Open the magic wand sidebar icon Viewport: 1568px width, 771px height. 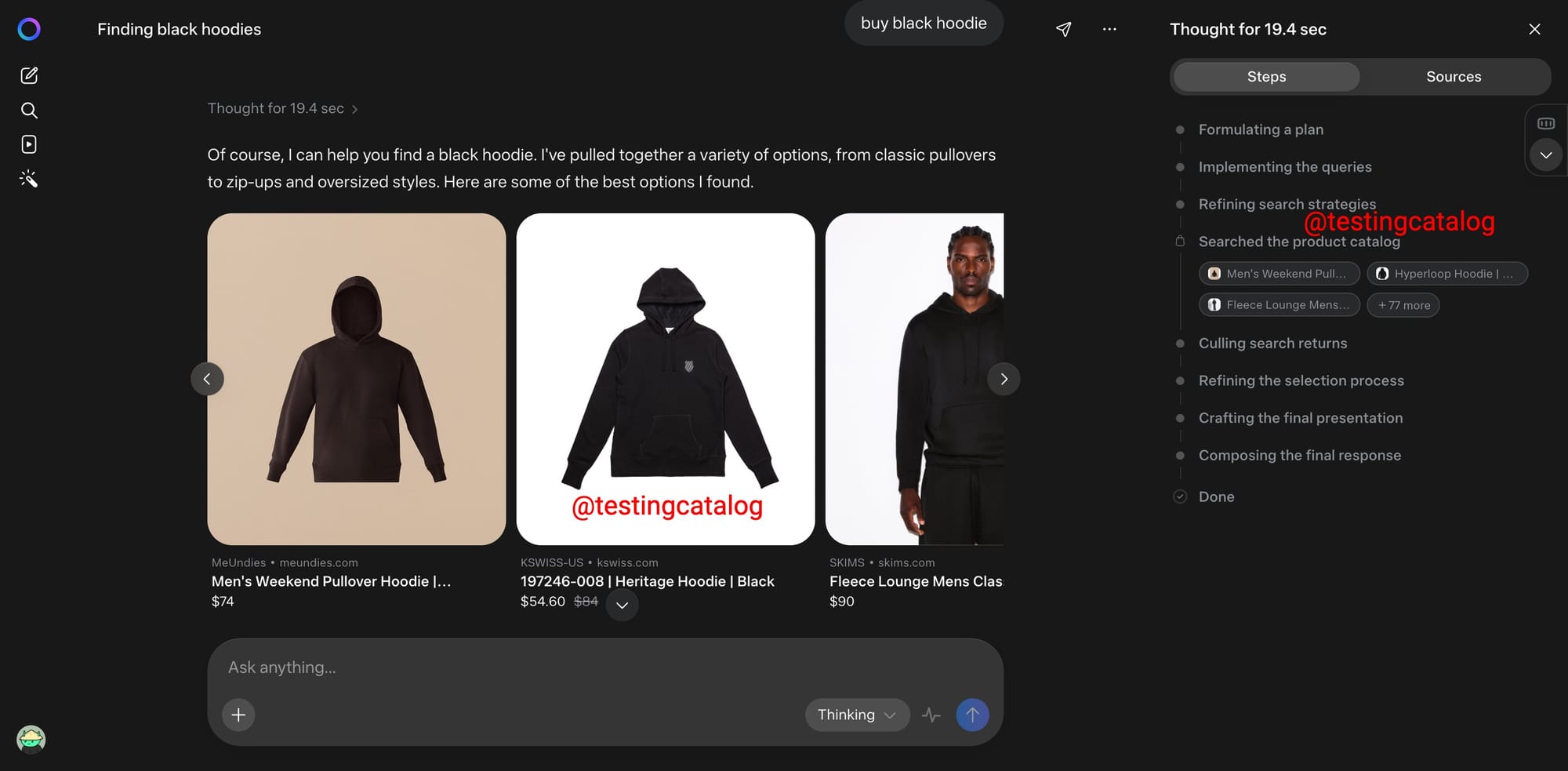(29, 179)
